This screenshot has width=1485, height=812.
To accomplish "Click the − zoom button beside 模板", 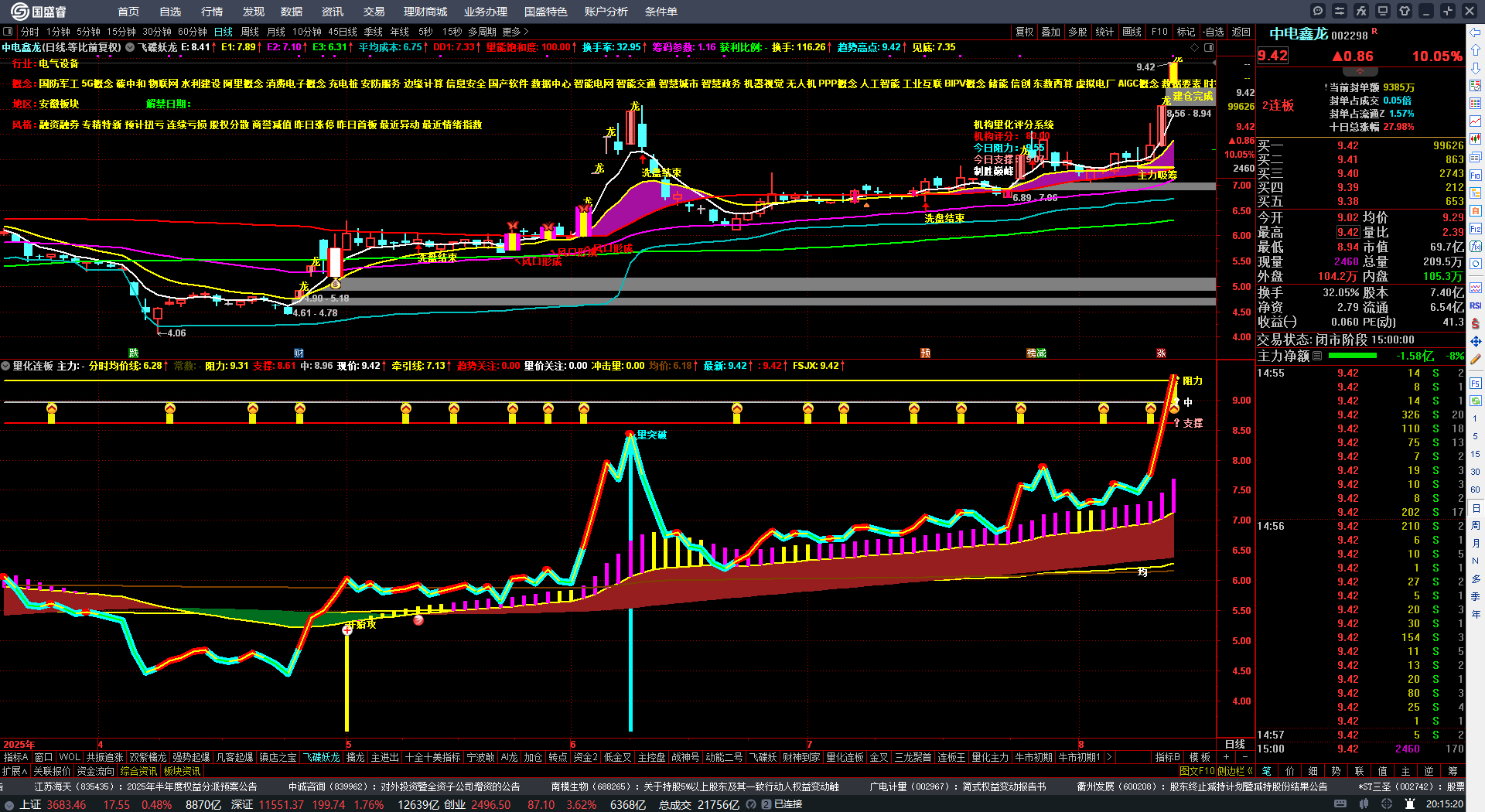I will pyautogui.click(x=1245, y=757).
